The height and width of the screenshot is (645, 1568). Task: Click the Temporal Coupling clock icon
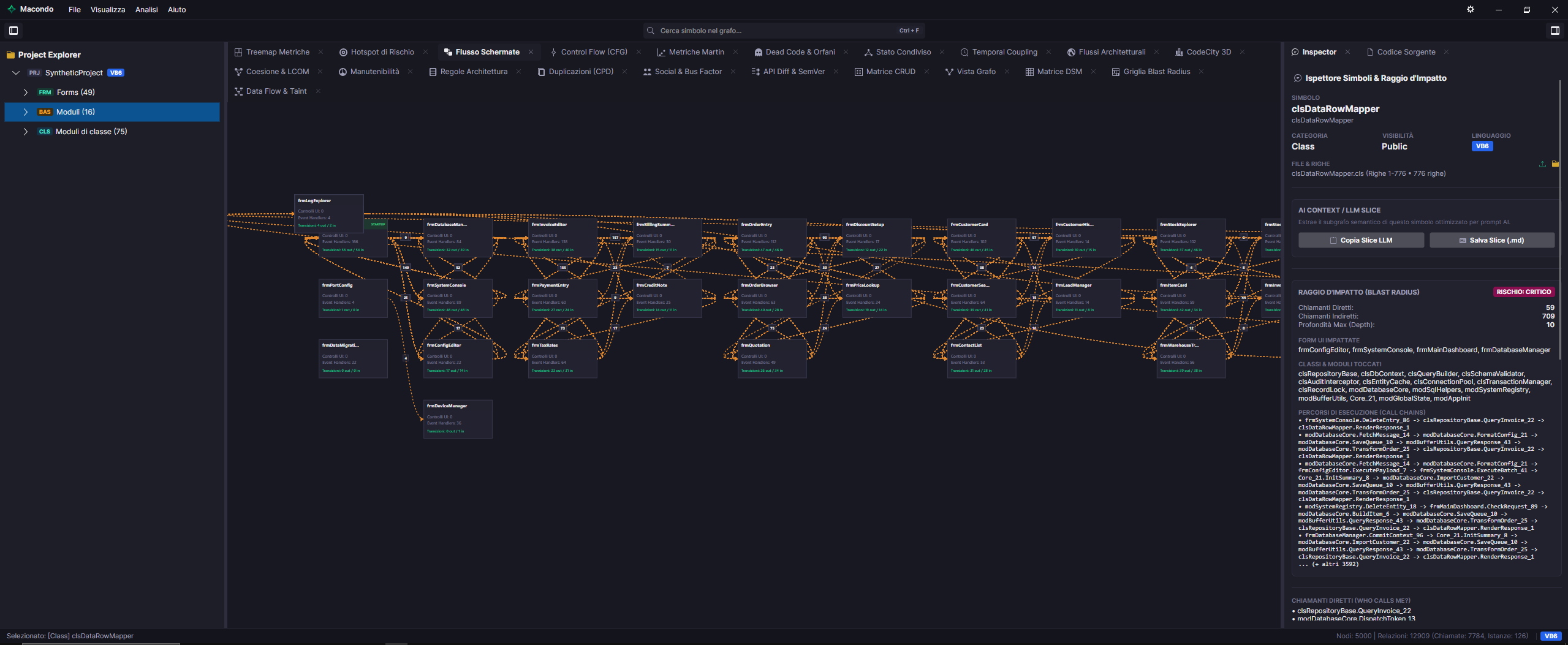964,52
